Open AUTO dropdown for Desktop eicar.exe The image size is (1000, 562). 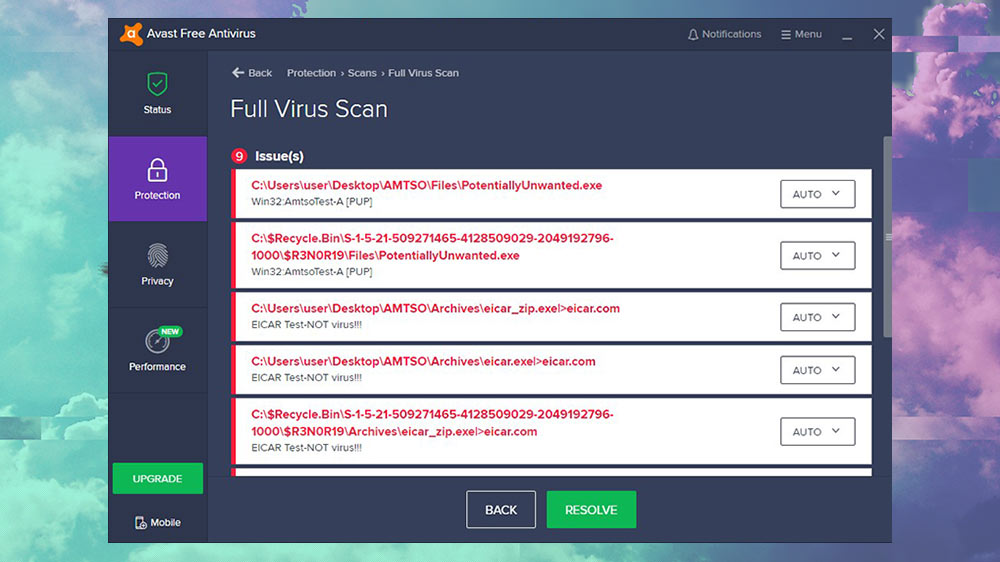click(x=818, y=370)
